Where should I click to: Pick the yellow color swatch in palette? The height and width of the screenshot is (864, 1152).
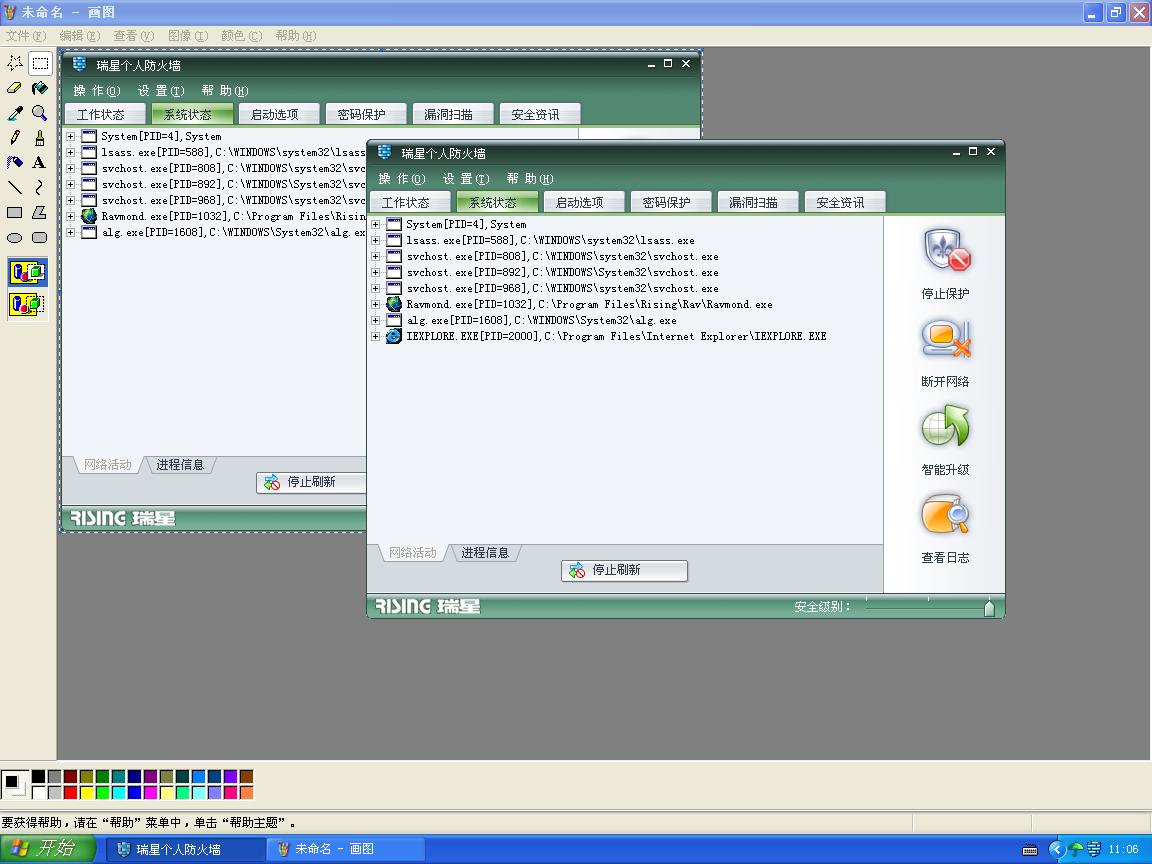tap(87, 793)
